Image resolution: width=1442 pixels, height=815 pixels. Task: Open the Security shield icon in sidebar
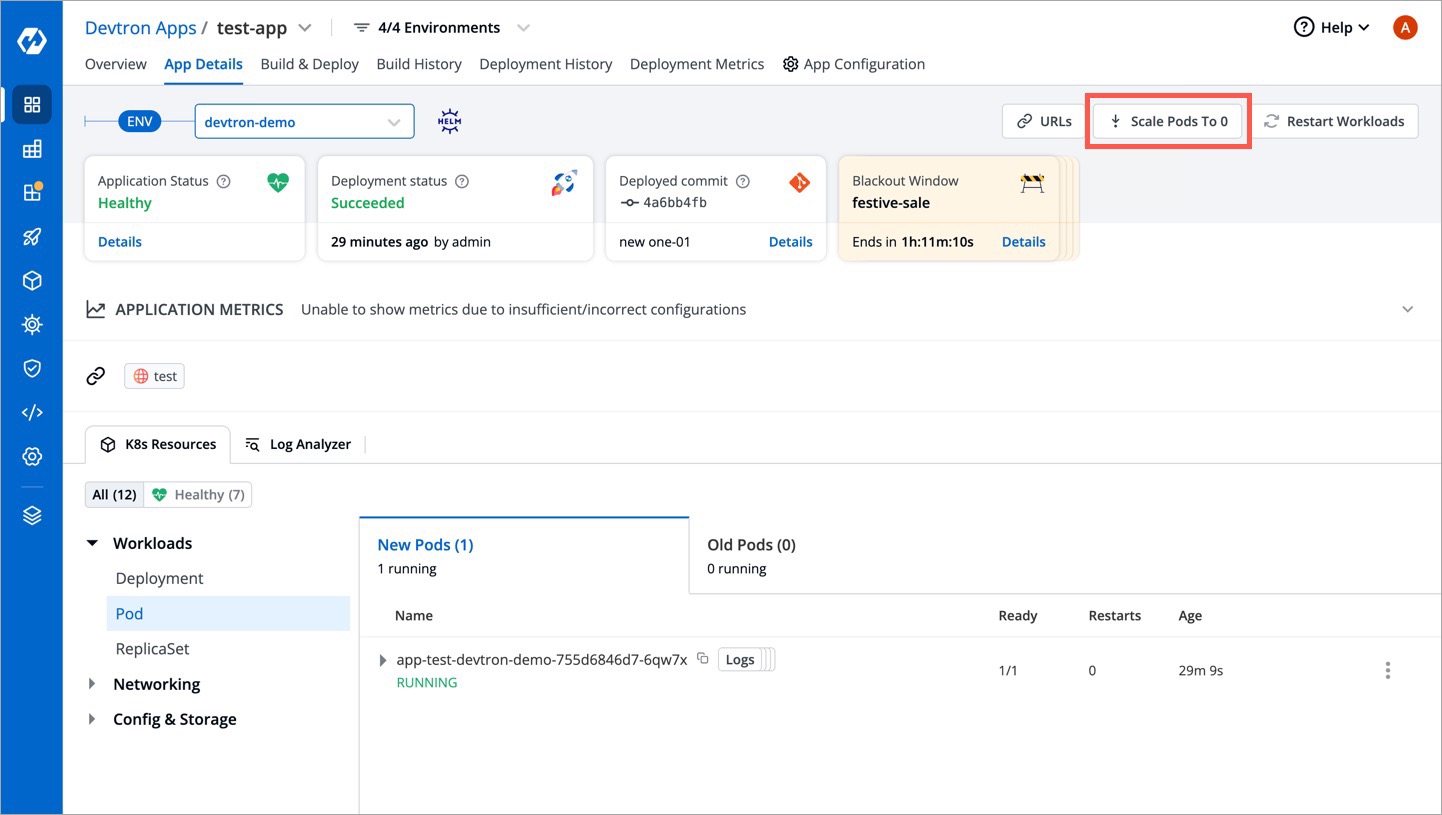tap(32, 369)
